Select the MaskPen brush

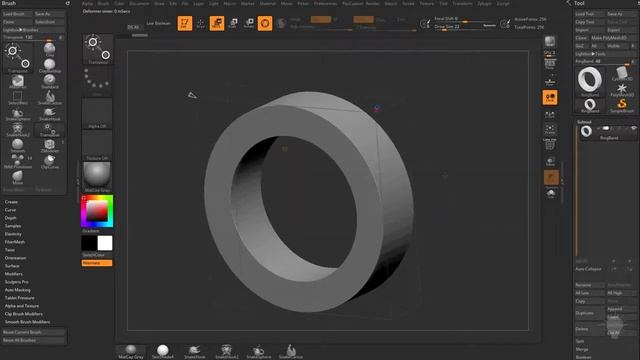[18, 82]
